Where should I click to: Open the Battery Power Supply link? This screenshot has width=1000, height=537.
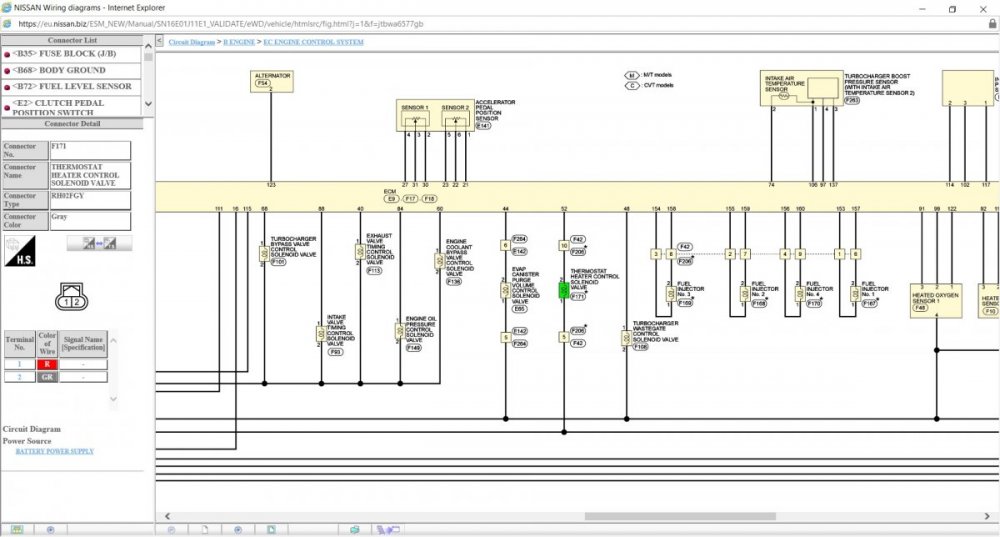coord(54,451)
